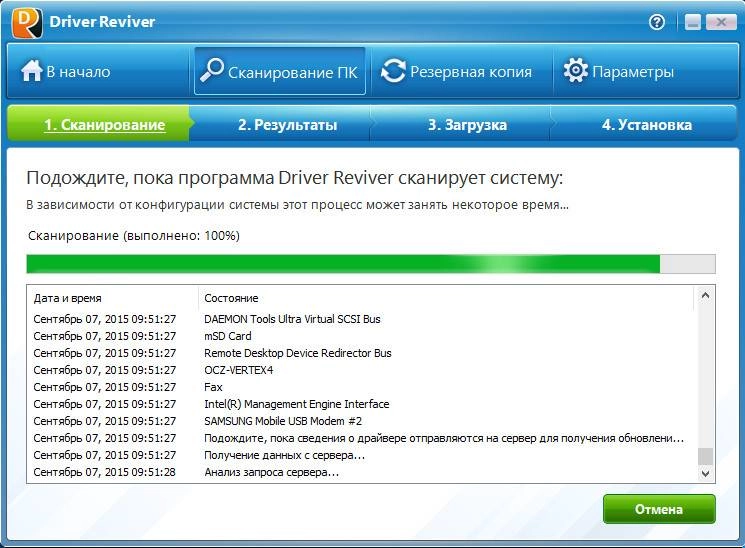Click the house icon for В начало
Viewport: 745px width, 548px height.
(32, 71)
